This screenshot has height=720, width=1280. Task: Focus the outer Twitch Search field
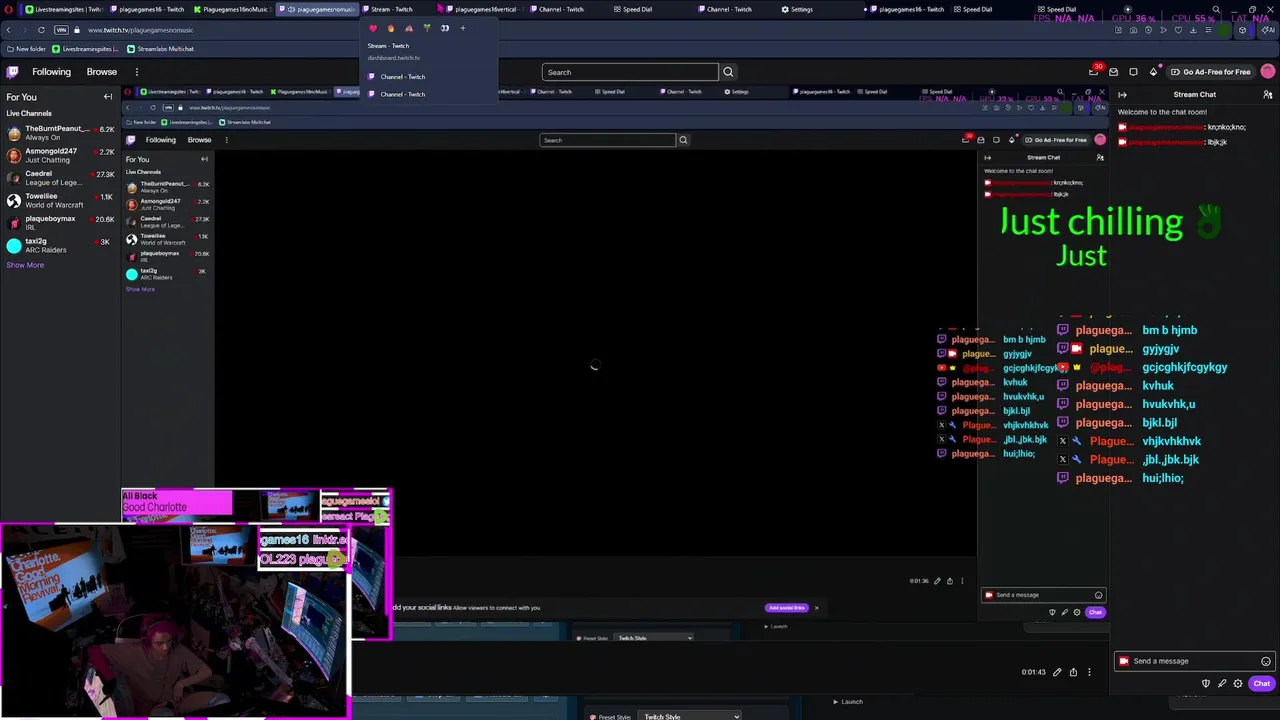click(630, 72)
